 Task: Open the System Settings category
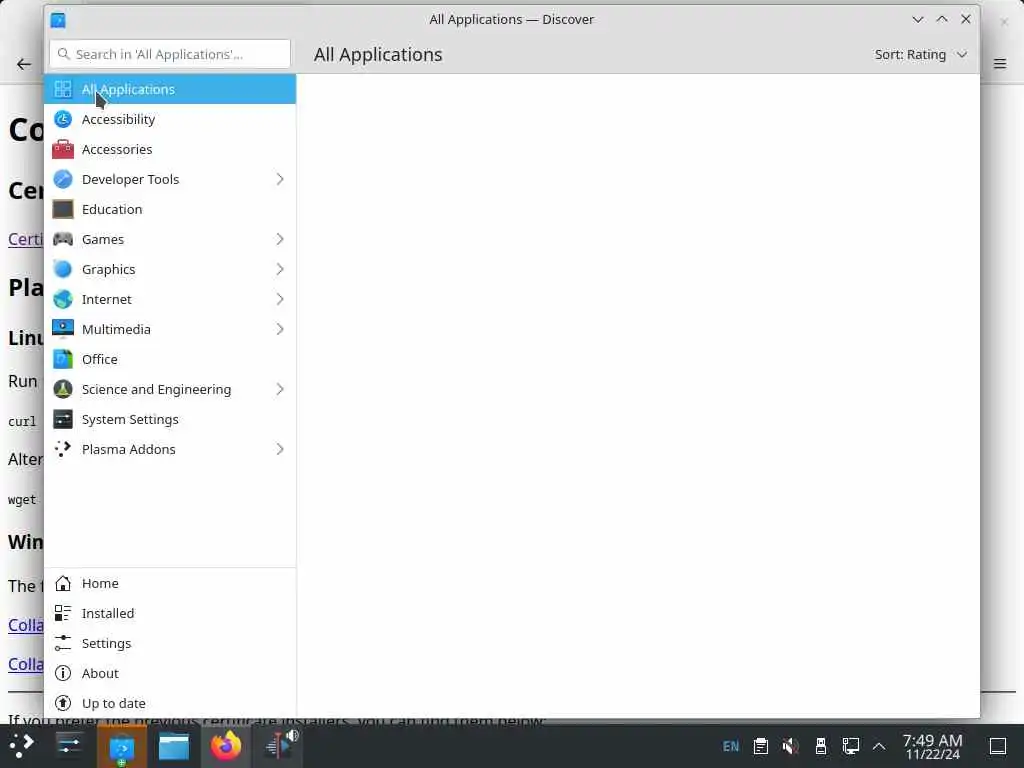[170, 419]
